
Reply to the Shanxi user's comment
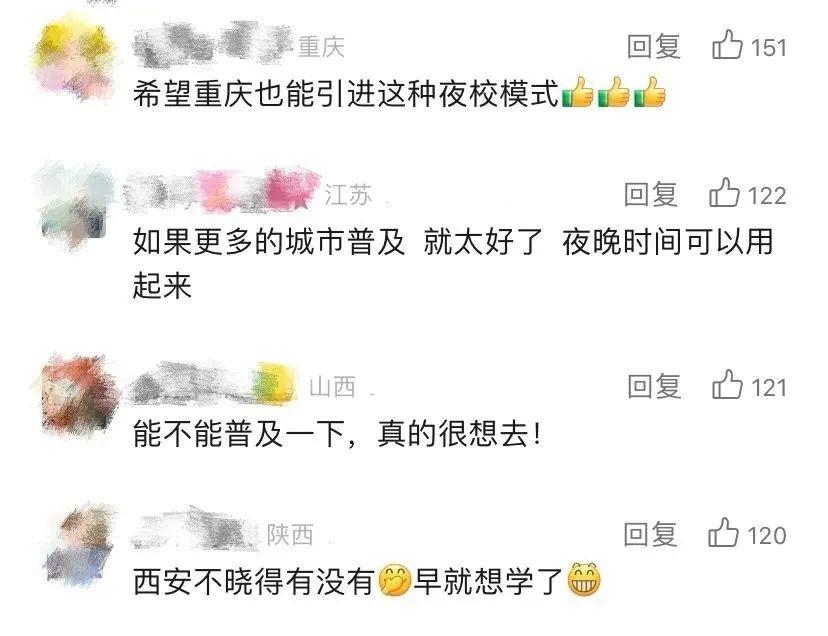point(654,386)
